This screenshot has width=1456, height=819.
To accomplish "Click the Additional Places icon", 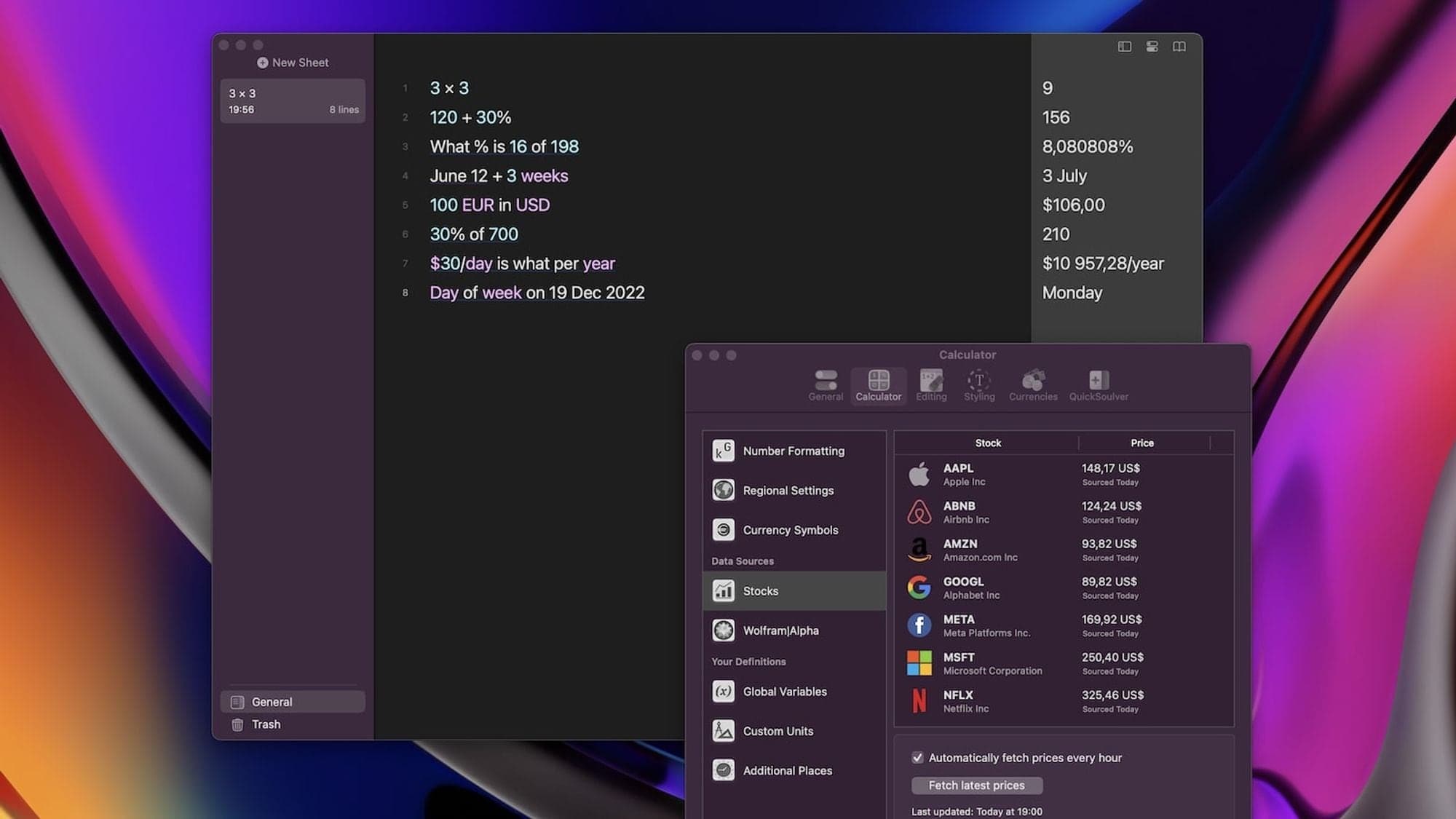I will point(723,769).
